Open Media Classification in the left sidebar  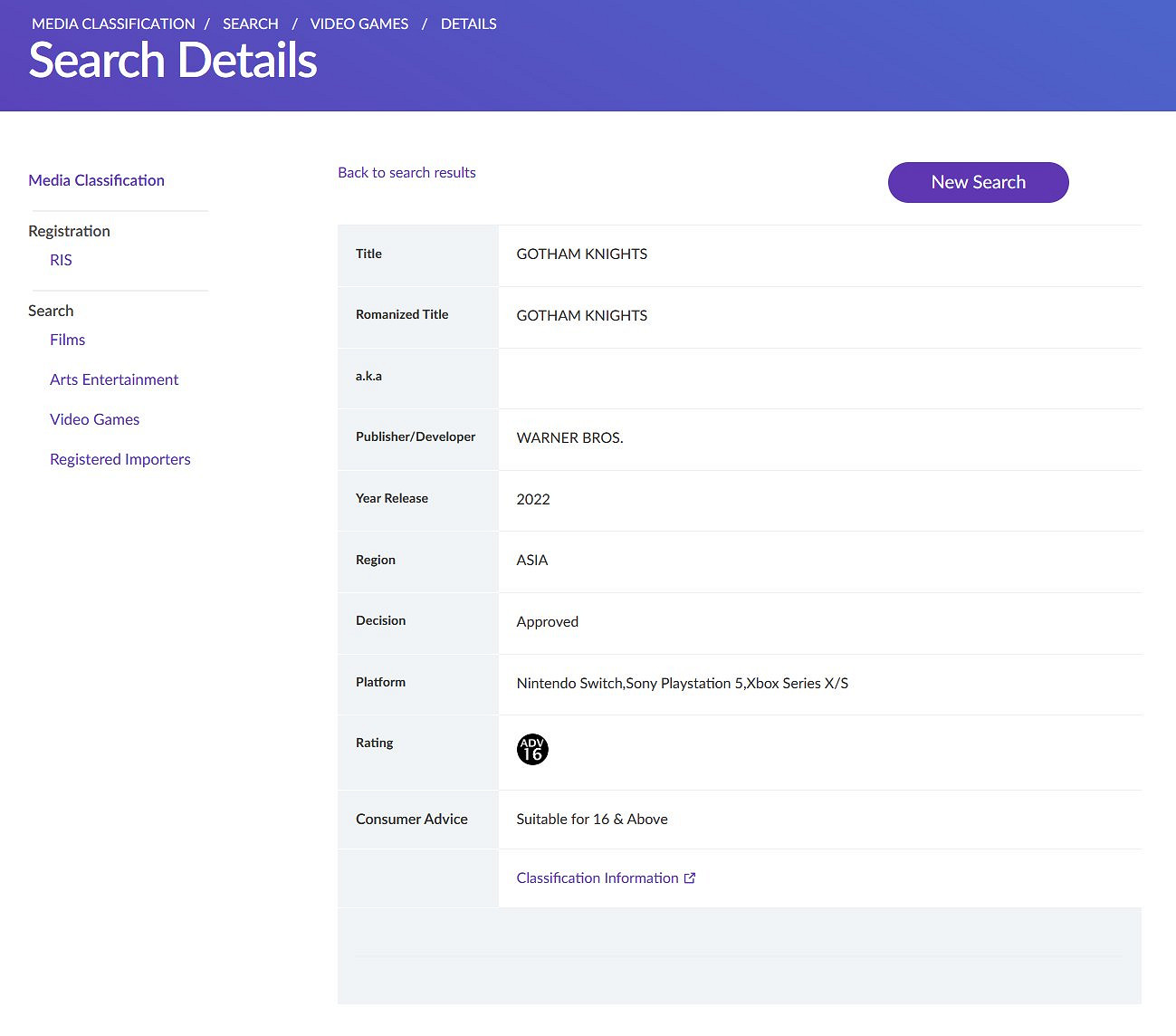point(97,180)
